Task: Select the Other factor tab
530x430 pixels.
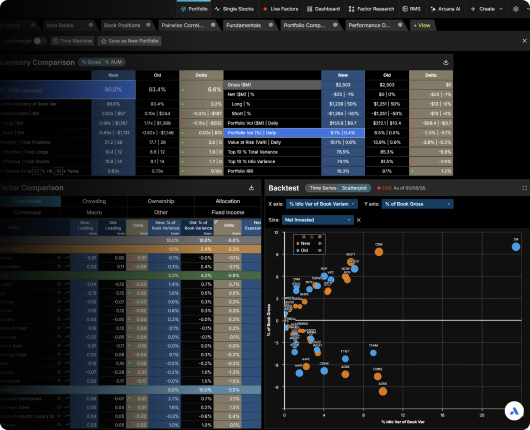Action: click(x=161, y=212)
